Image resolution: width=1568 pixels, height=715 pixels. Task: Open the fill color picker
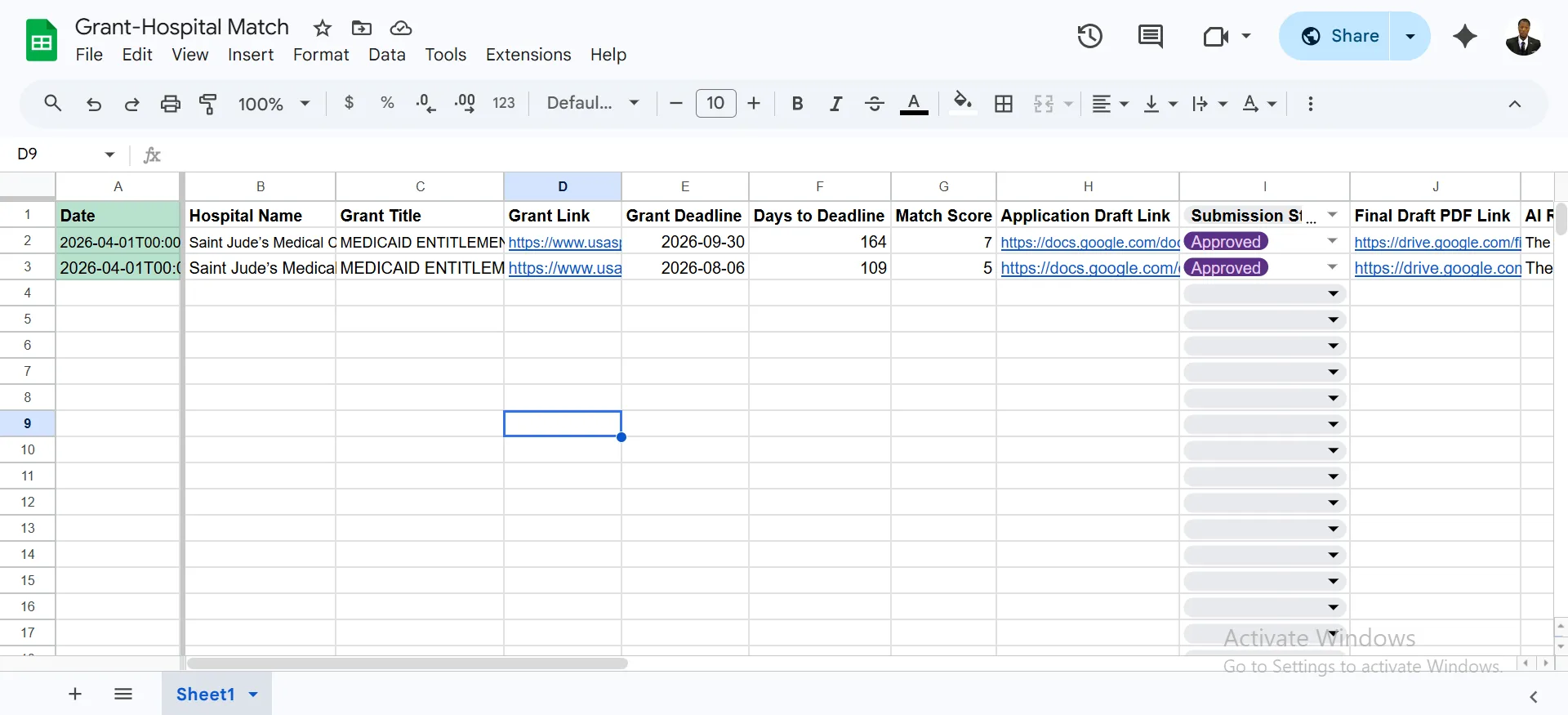[963, 103]
